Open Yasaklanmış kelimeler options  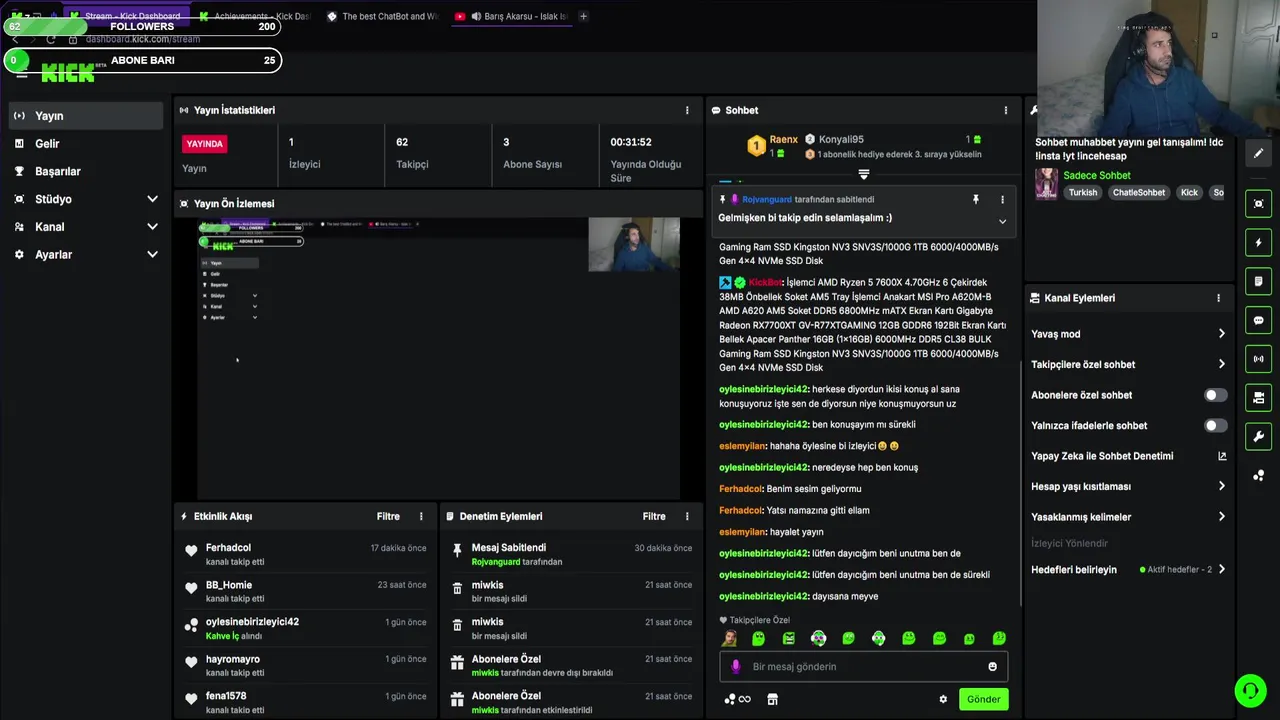click(x=1127, y=517)
